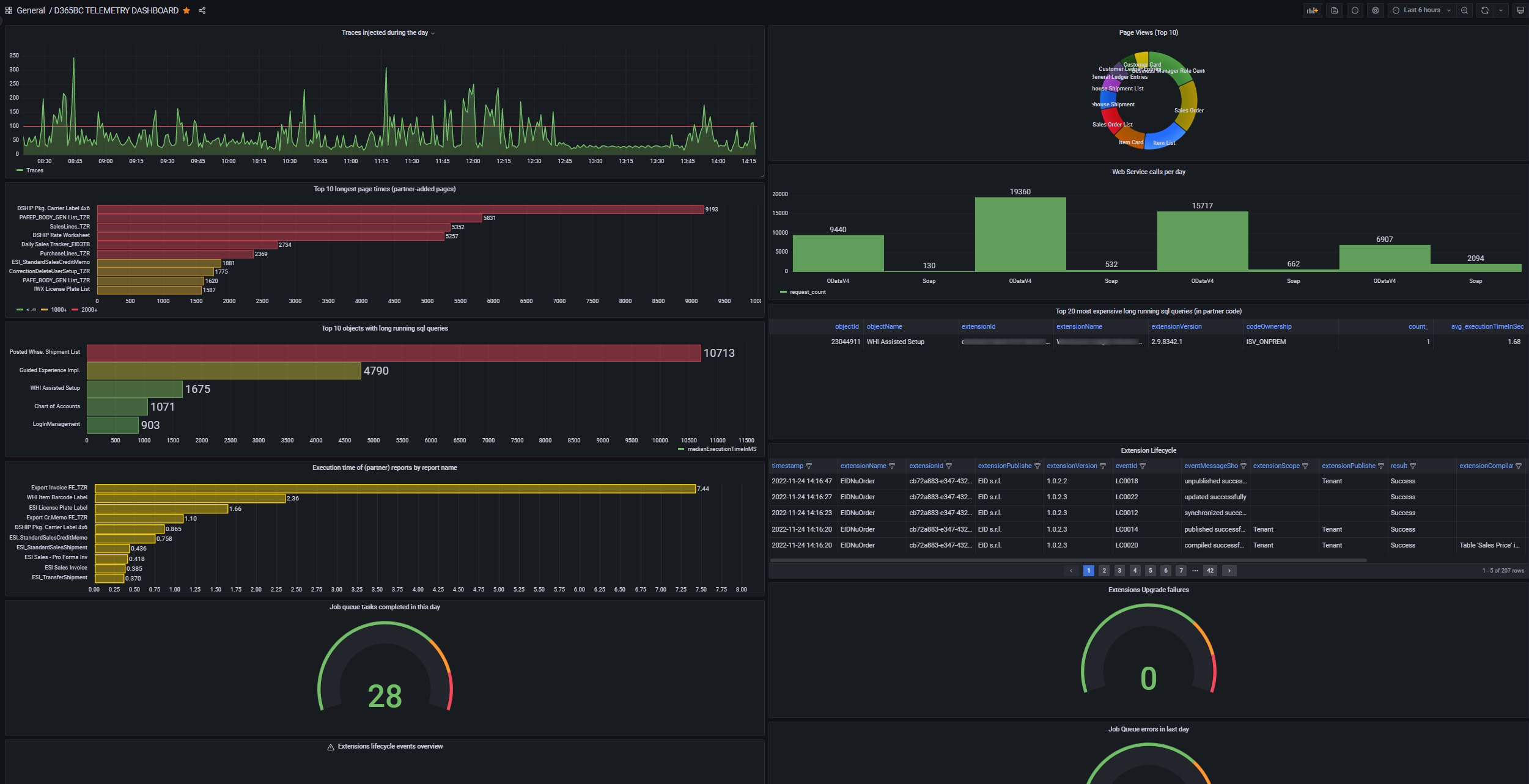Image resolution: width=1529 pixels, height=784 pixels.
Task: Click the dashboard insights info icon
Action: [x=1355, y=10]
